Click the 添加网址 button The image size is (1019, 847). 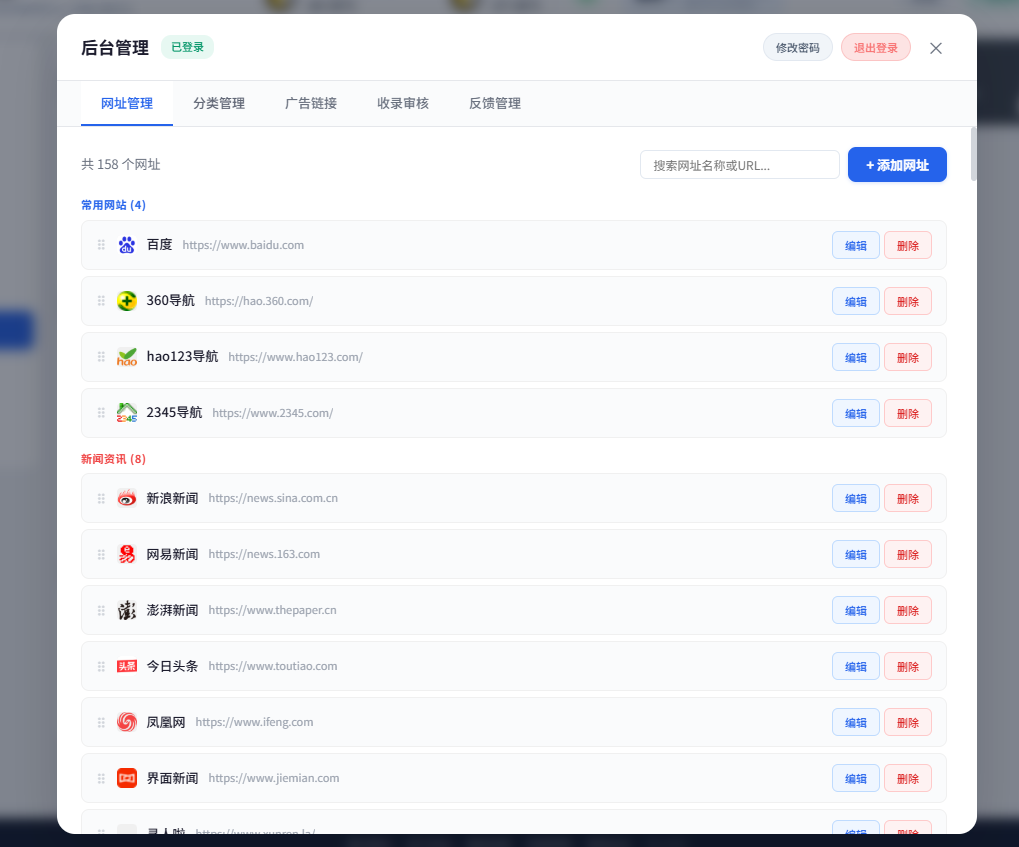click(897, 164)
